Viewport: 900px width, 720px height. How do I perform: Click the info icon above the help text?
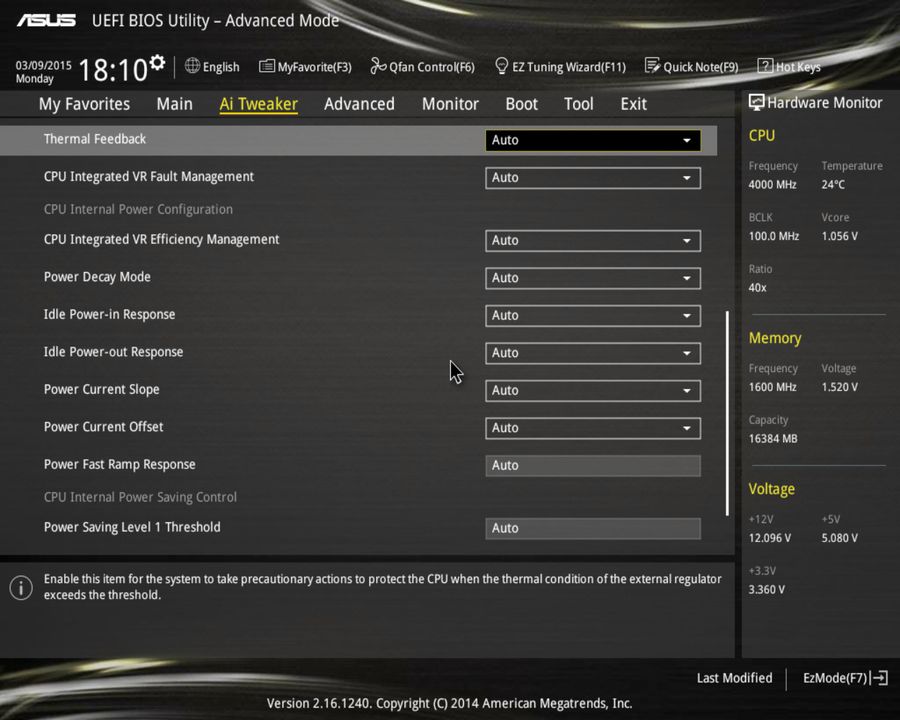coord(21,588)
